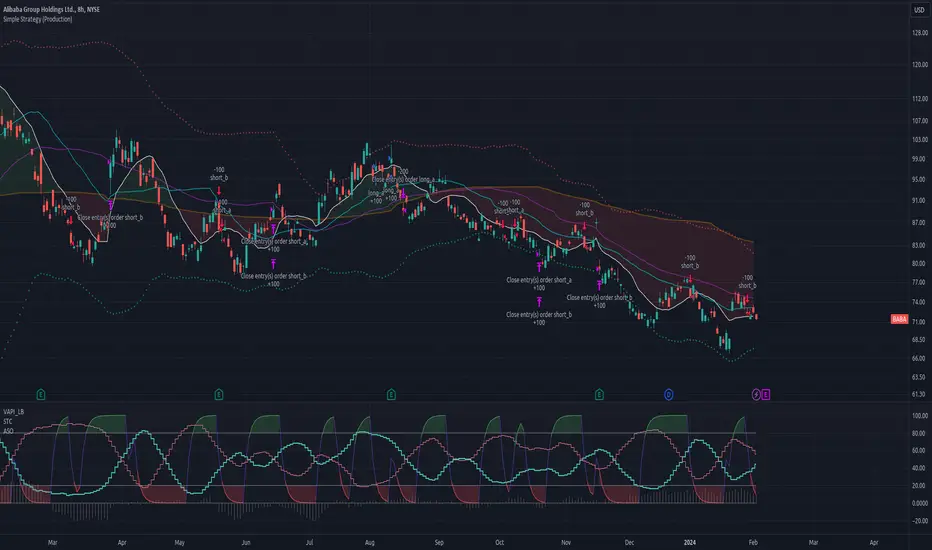This screenshot has width=932, height=550.
Task: Click the 95.00 price axis label
Action: point(920,179)
